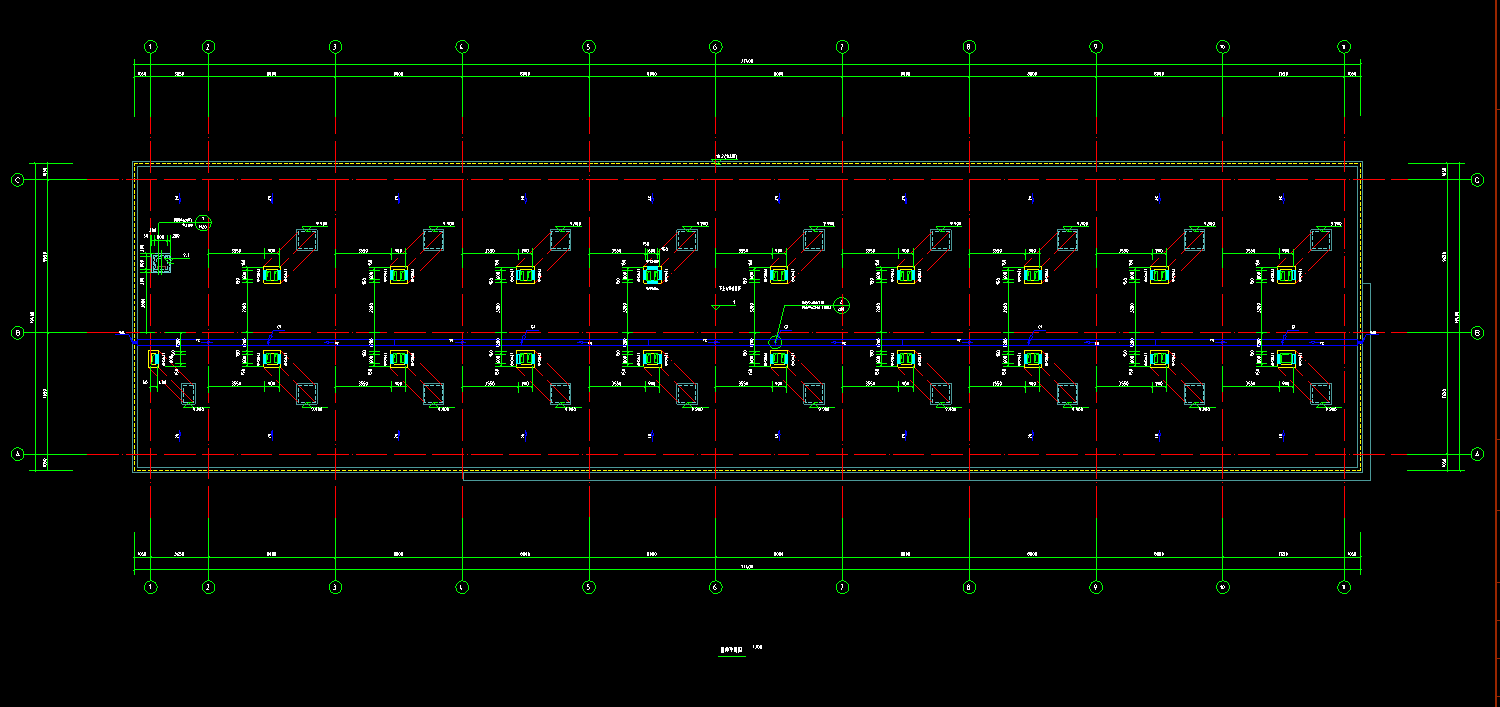
Task: Select green circle on blue pipe line
Action: [x=775, y=342]
